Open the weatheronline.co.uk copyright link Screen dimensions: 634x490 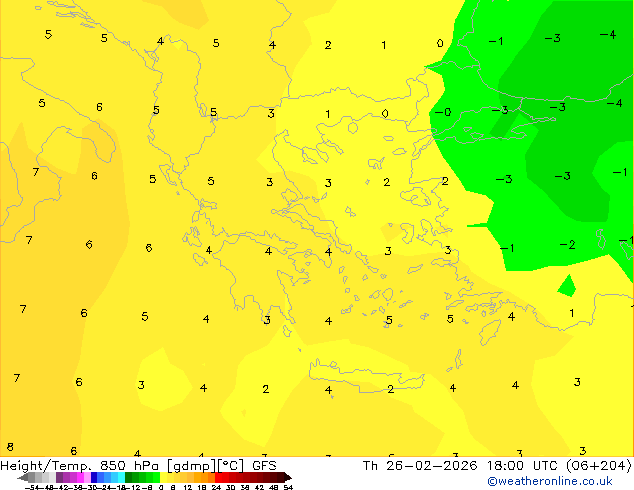(549, 481)
